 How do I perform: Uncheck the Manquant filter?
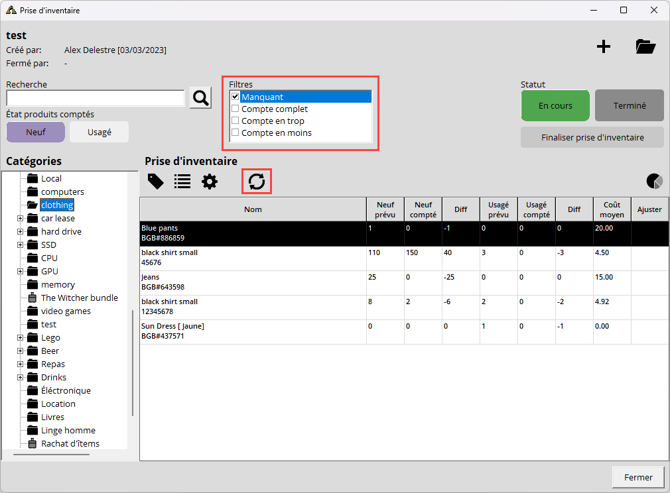pos(236,97)
